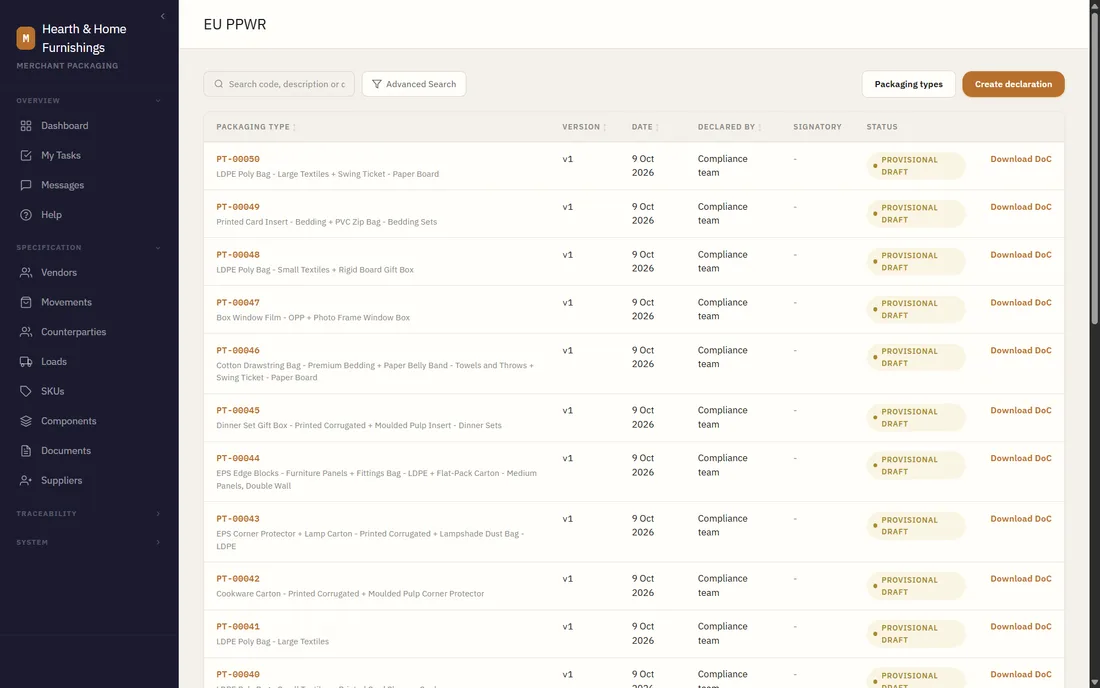Open Packaging types
Screen dimensions: 1100x688
click(908, 84)
